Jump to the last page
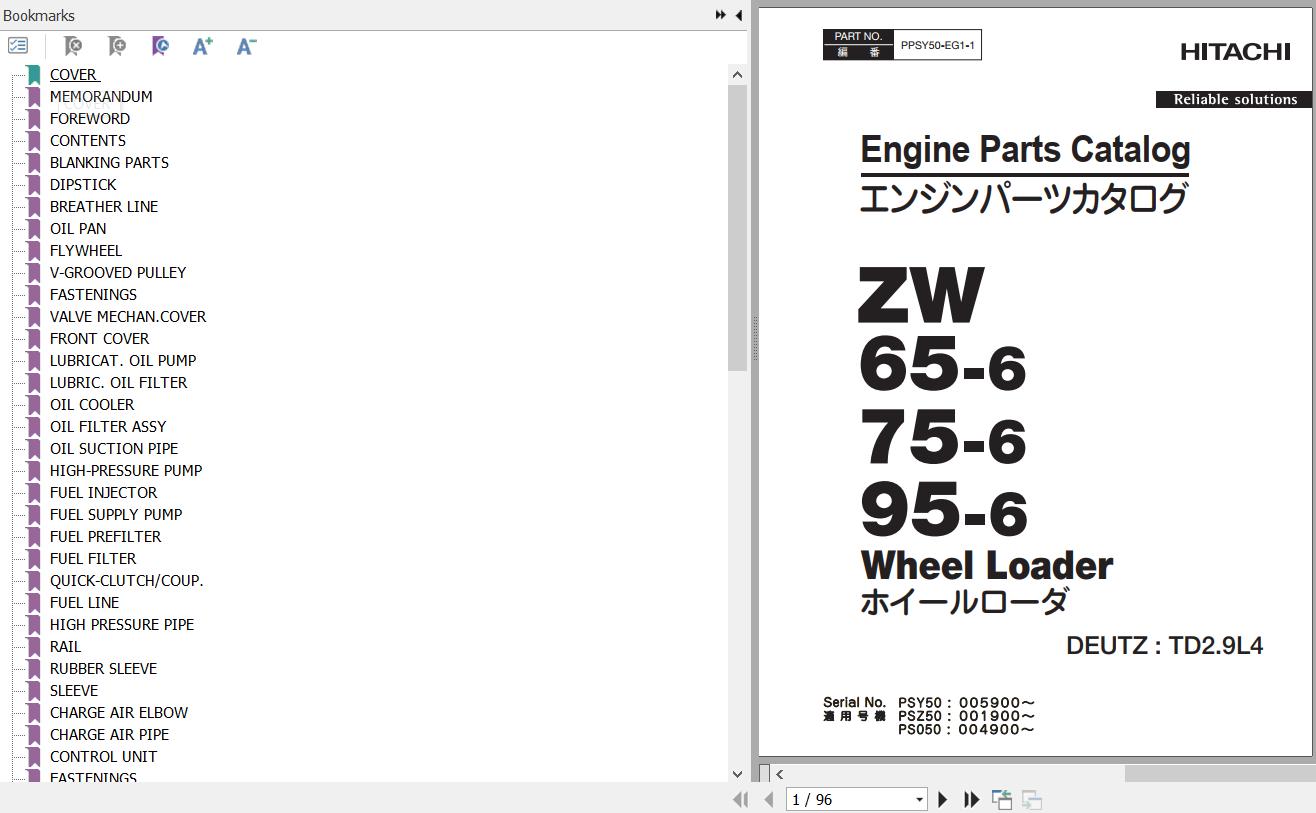 971,799
